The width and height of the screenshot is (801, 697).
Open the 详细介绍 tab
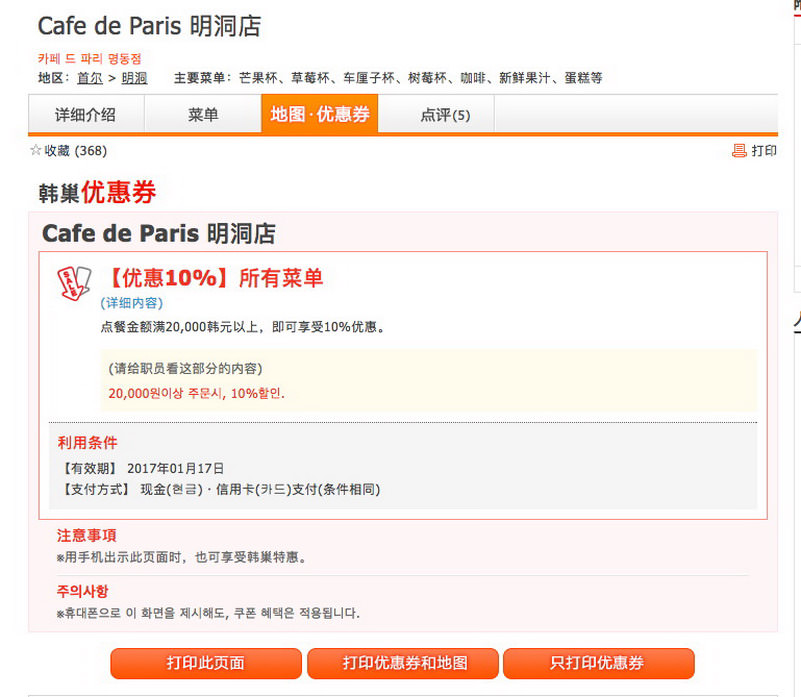tap(86, 114)
